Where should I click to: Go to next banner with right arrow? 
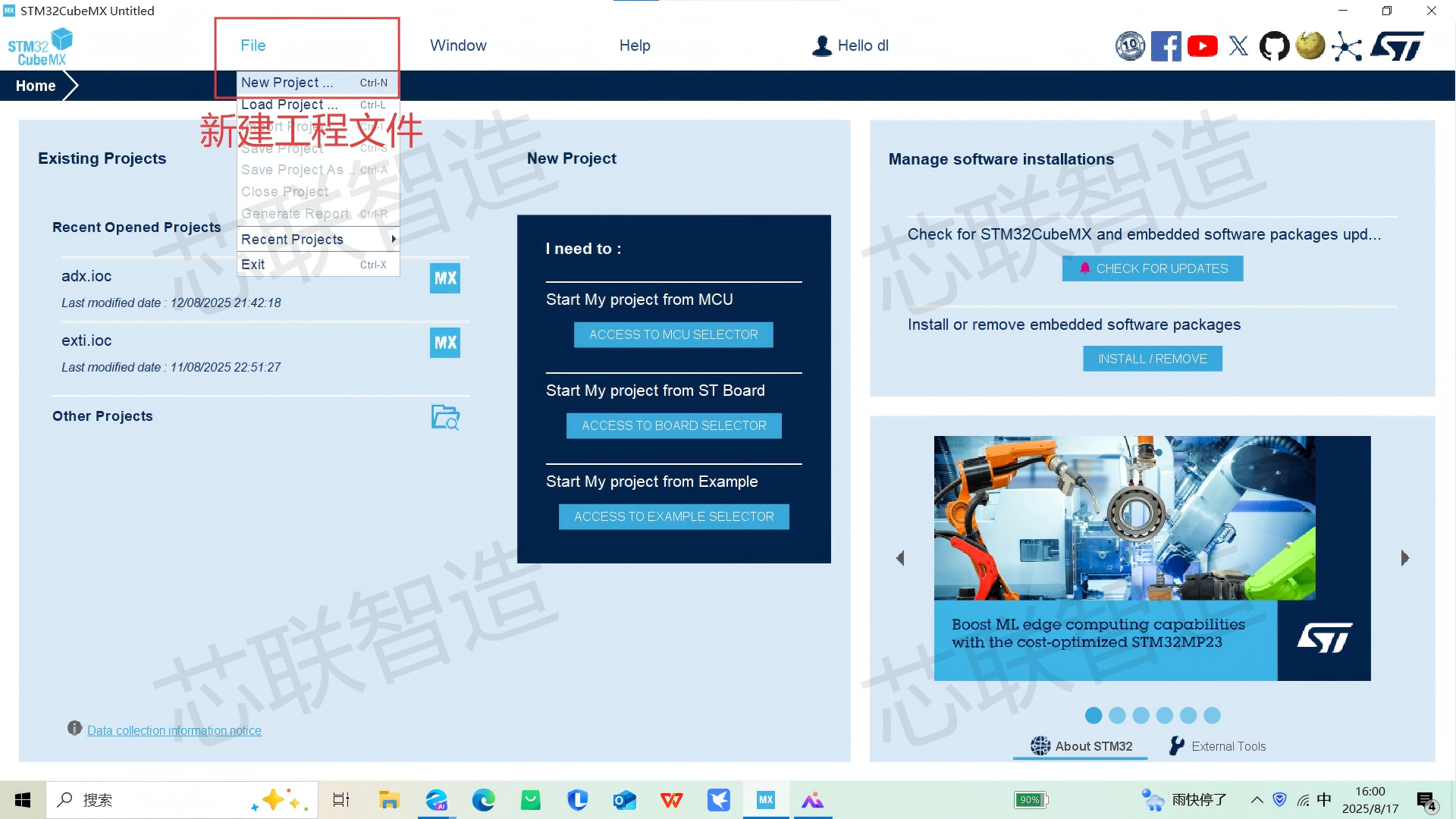[1404, 558]
